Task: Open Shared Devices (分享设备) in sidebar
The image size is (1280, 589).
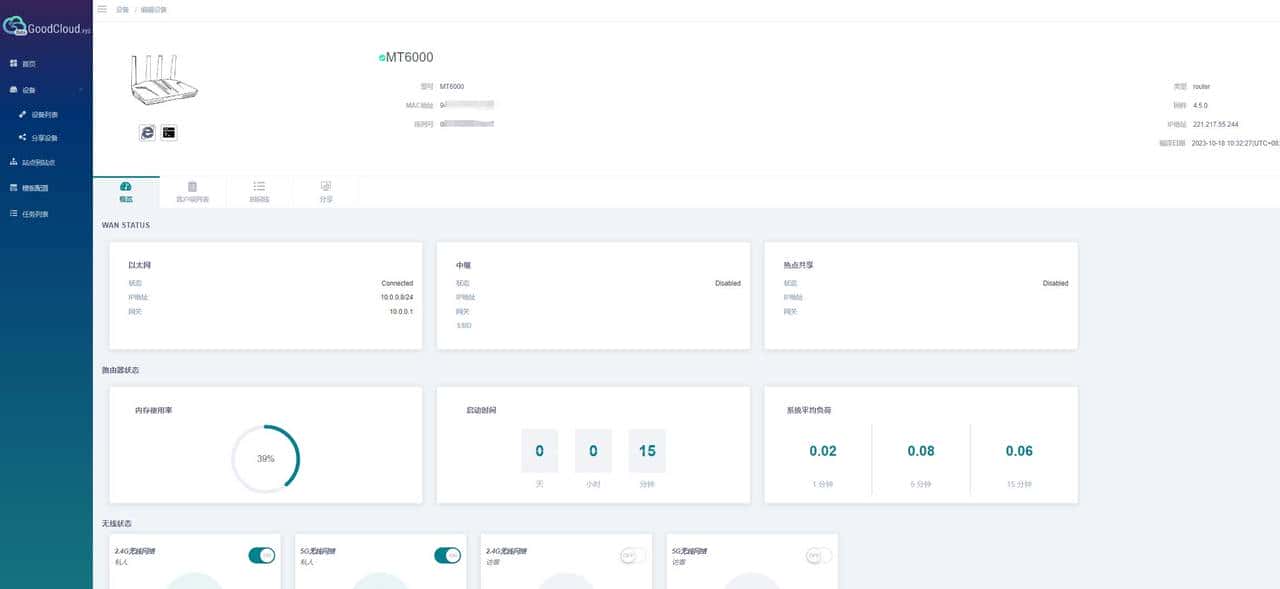Action: (44, 138)
